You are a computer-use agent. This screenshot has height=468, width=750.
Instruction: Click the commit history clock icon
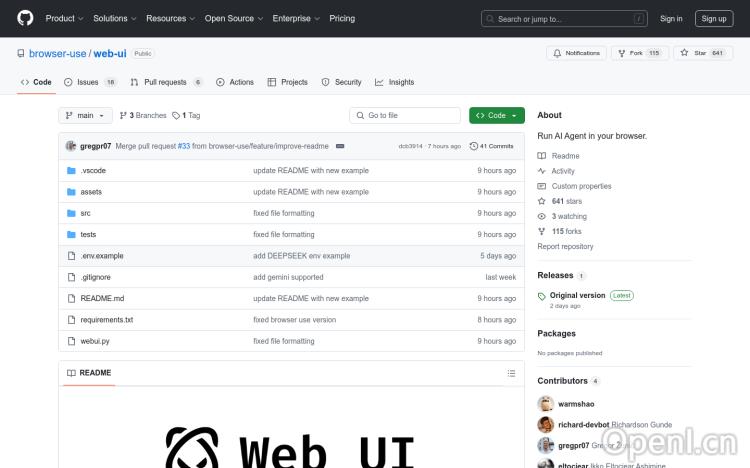tap(473, 146)
